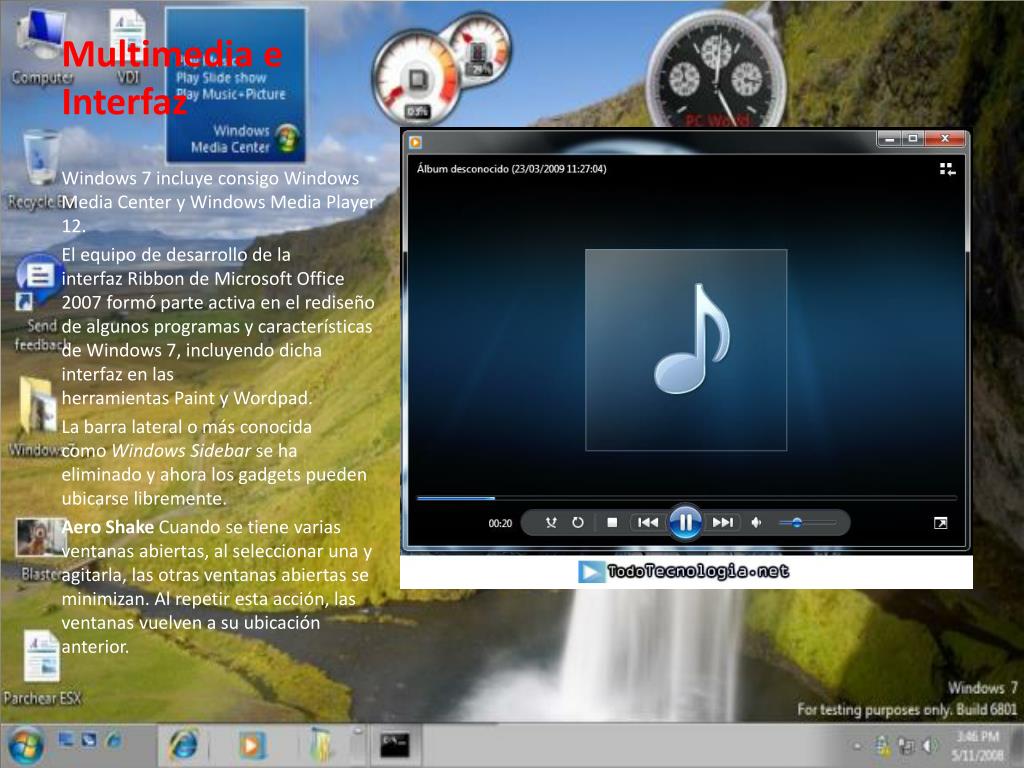This screenshot has width=1024, height=768.
Task: Click the elapsed time 00:20
Action: [500, 523]
